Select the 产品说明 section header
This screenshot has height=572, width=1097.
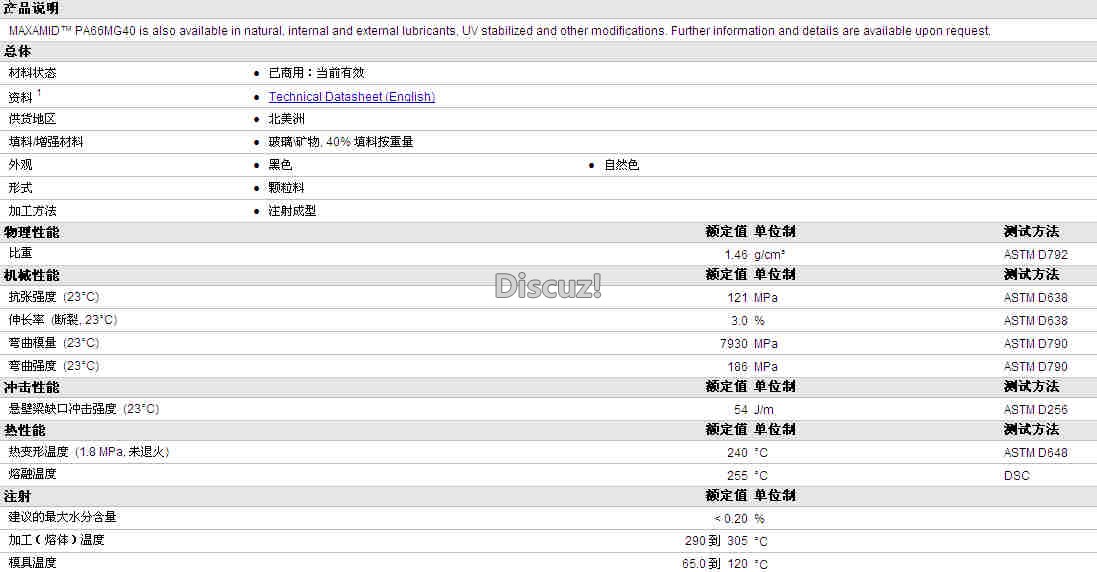pos(31,8)
